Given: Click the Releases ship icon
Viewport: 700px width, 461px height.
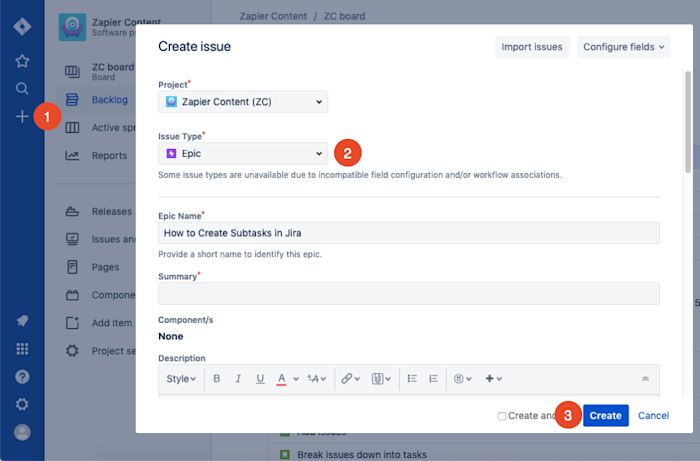Looking at the screenshot, I should (x=72, y=212).
